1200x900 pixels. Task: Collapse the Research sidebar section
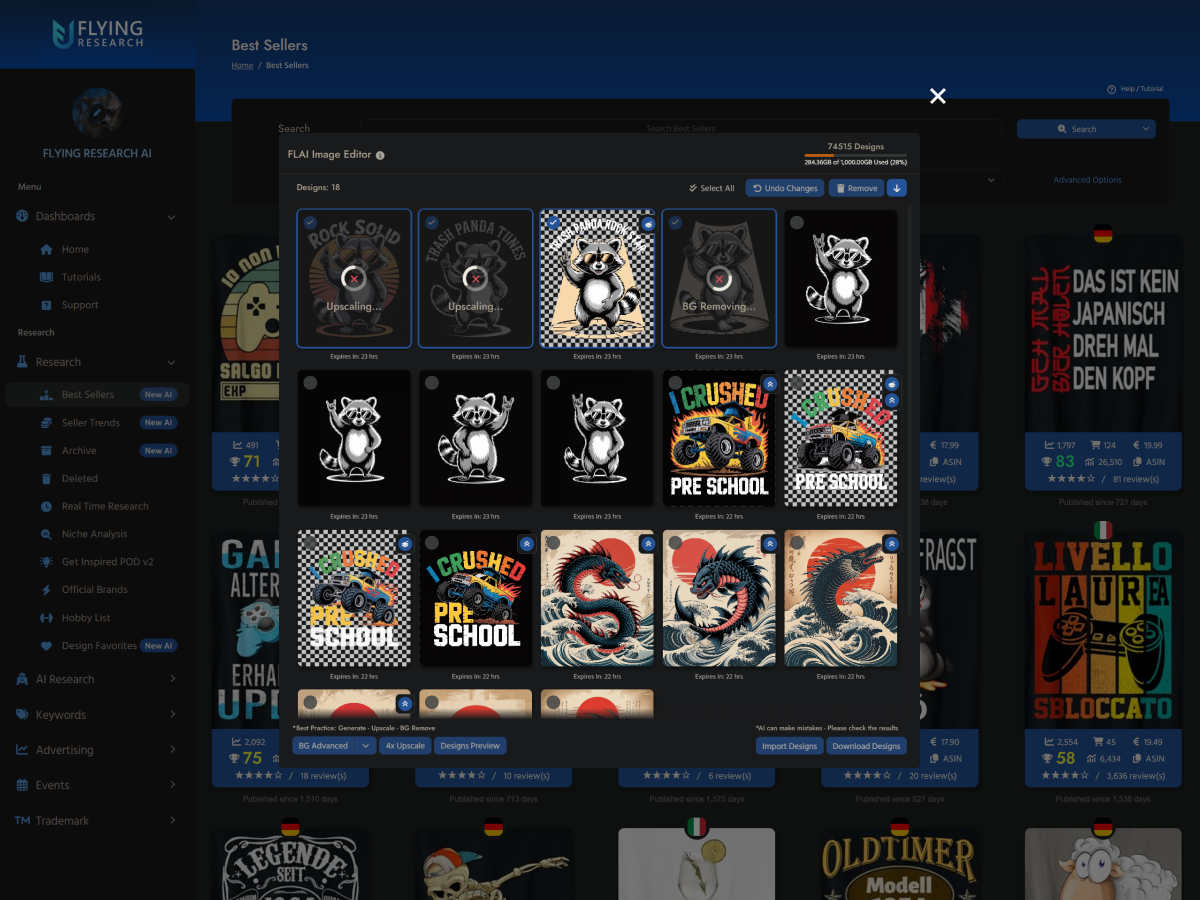pos(171,363)
